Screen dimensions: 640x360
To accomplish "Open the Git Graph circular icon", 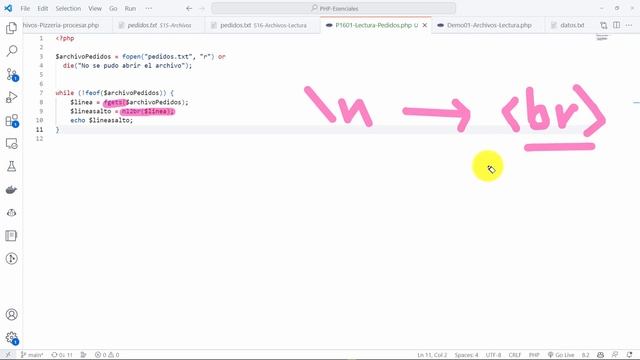I will 11,259.
